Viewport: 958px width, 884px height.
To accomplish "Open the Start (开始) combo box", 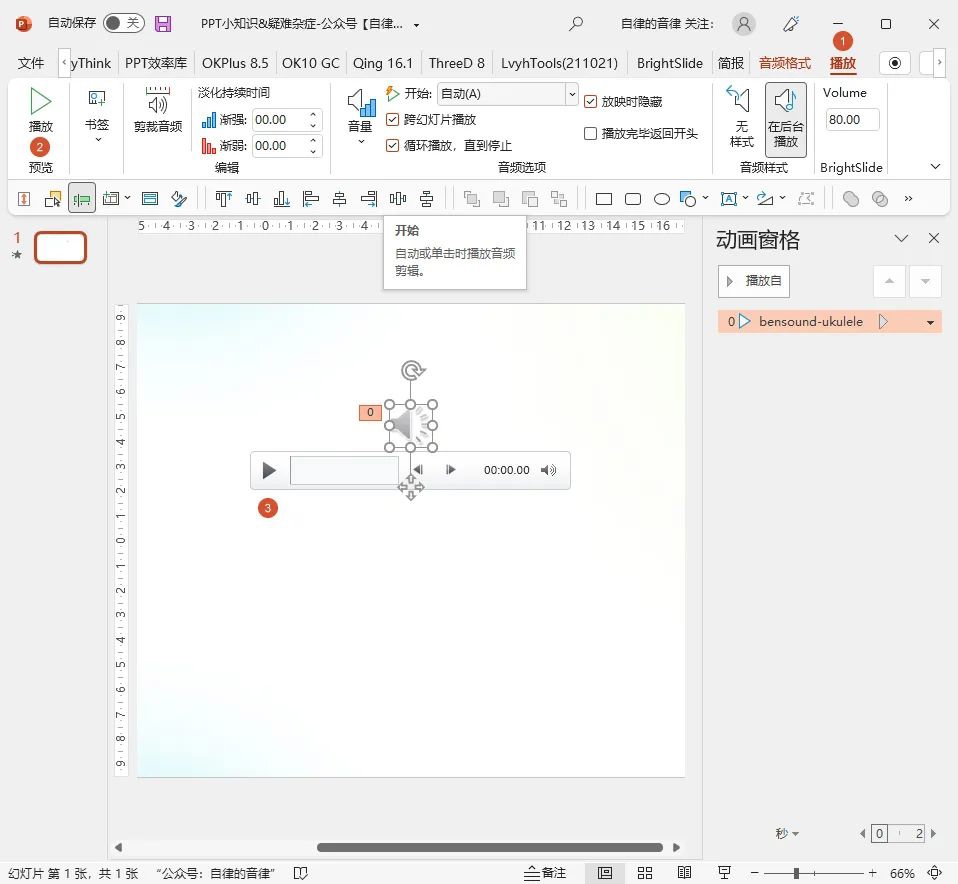I will pyautogui.click(x=508, y=94).
